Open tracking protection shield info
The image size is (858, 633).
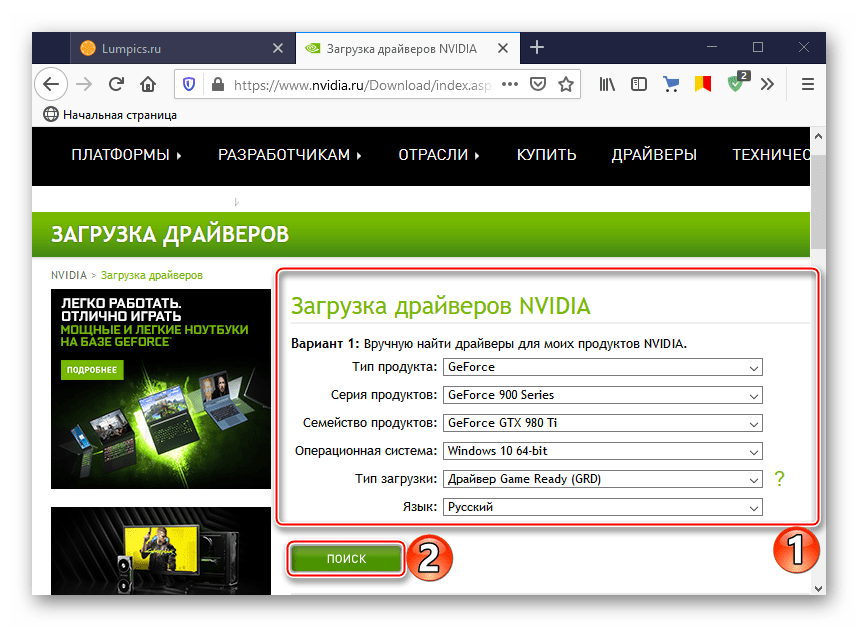tap(189, 84)
